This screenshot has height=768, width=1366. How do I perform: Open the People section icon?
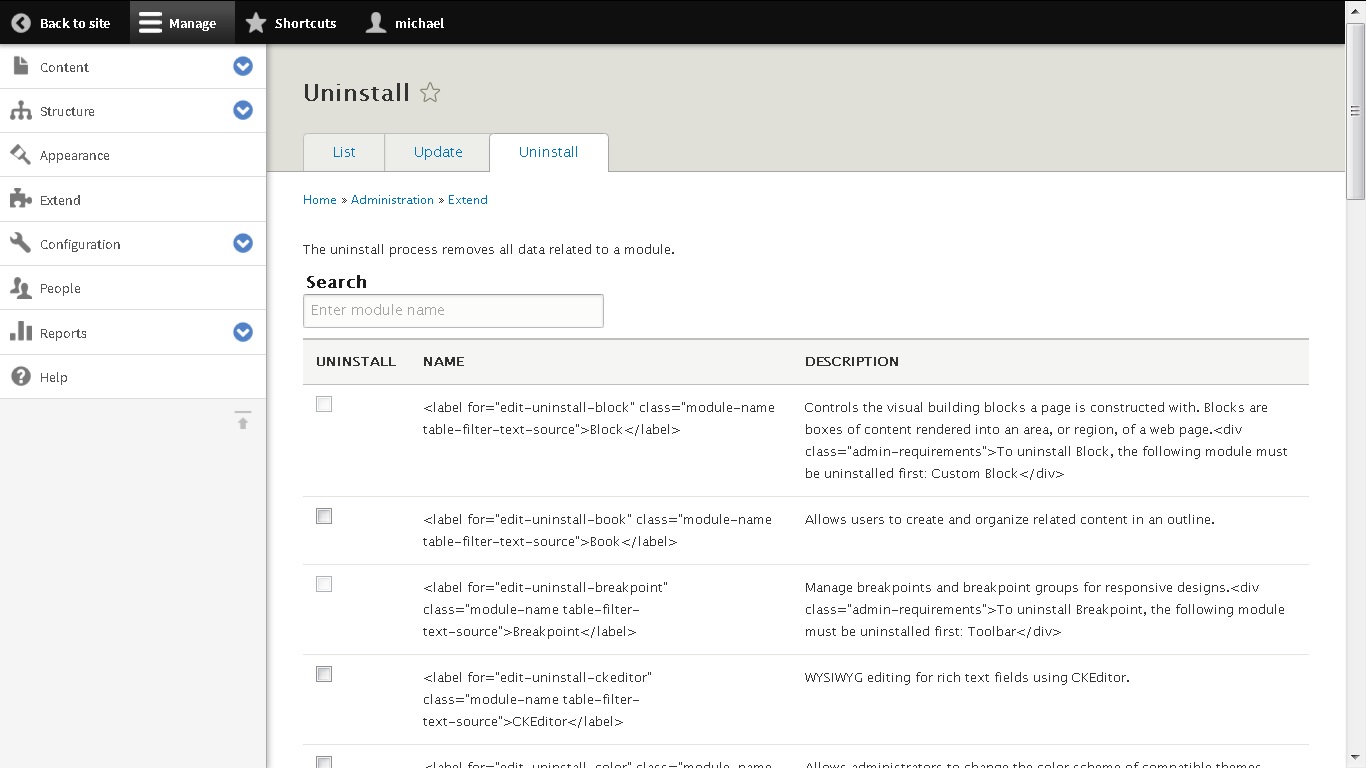[20, 288]
